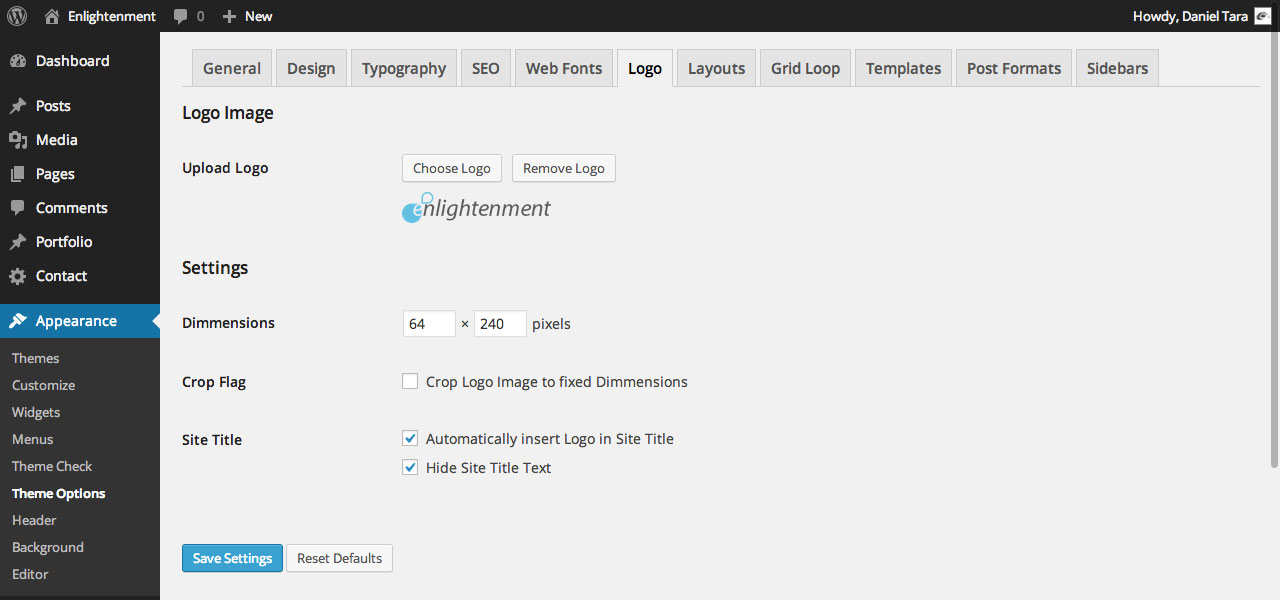Click the logo width input field
The image size is (1280, 600).
(x=428, y=323)
